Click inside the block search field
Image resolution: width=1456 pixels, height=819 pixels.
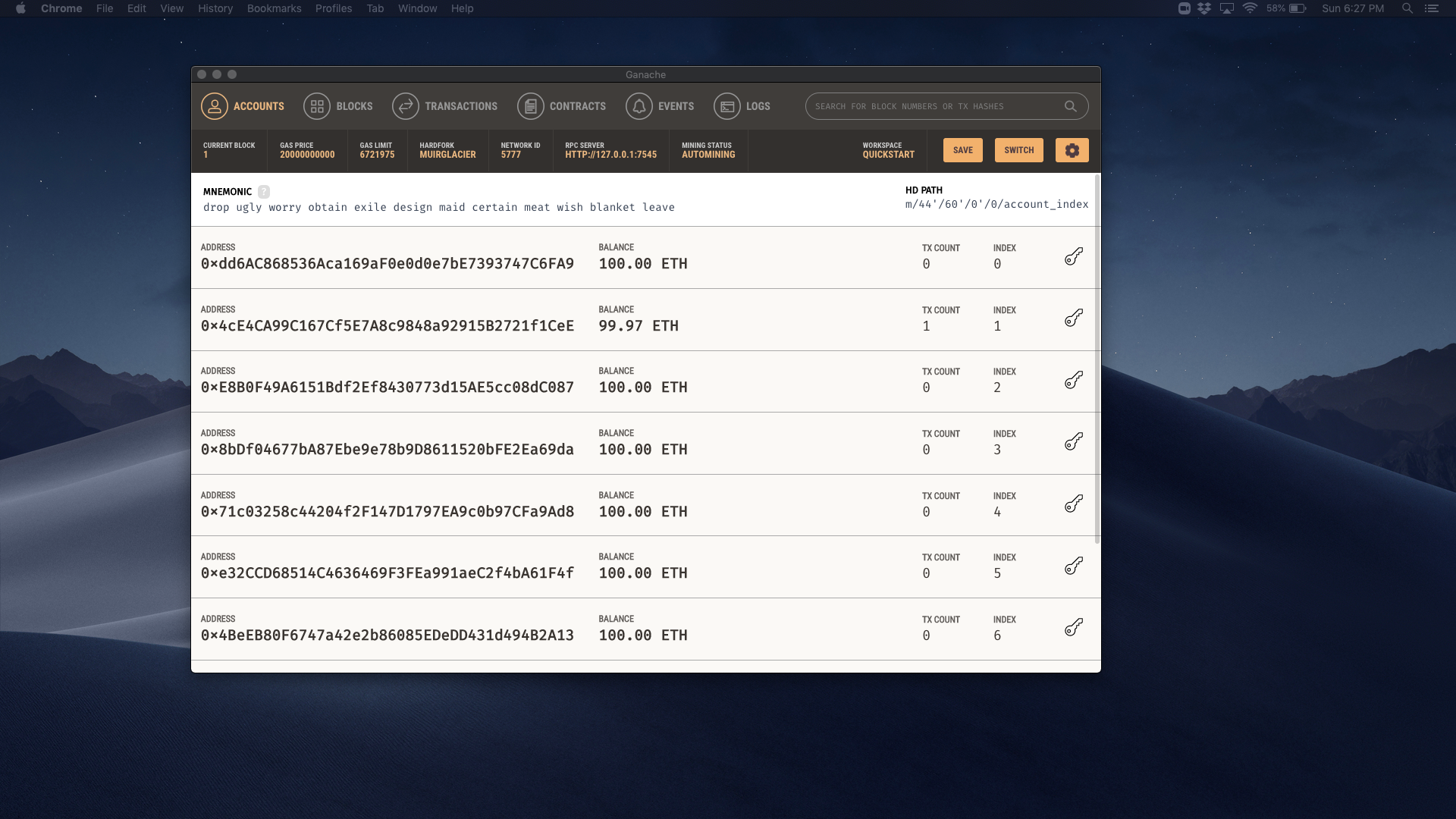click(x=933, y=106)
